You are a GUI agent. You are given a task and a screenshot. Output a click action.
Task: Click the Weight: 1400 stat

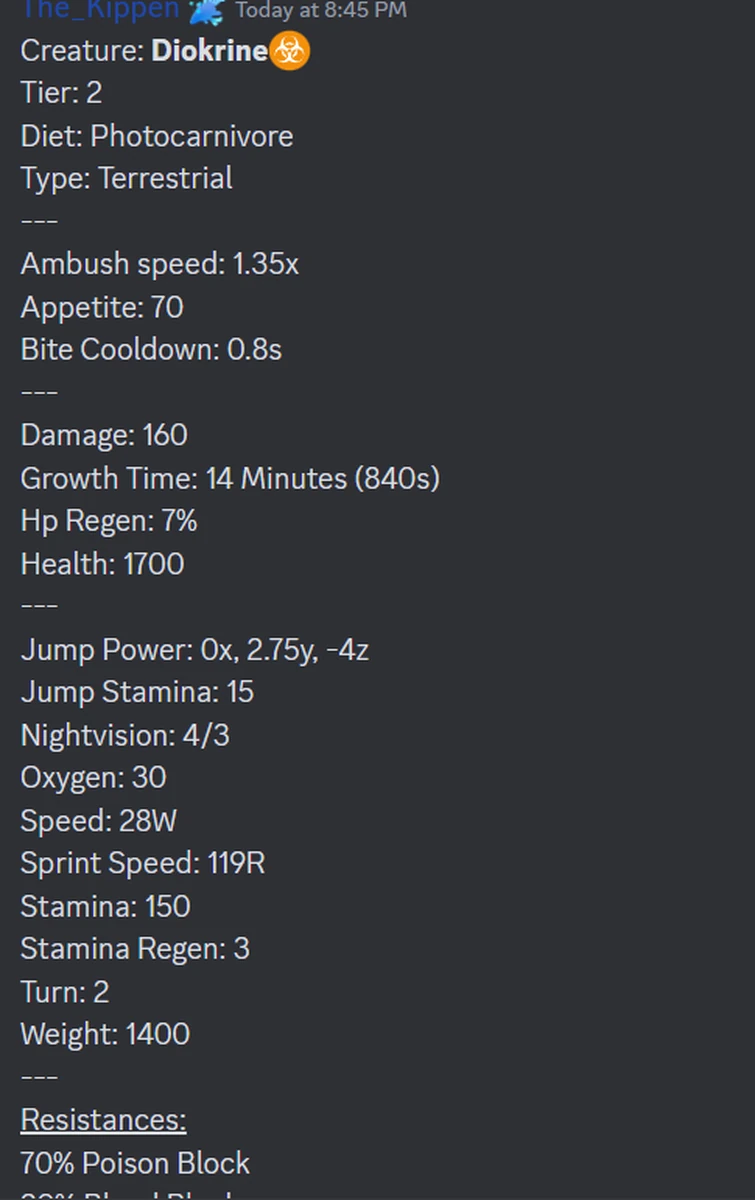click(105, 1034)
